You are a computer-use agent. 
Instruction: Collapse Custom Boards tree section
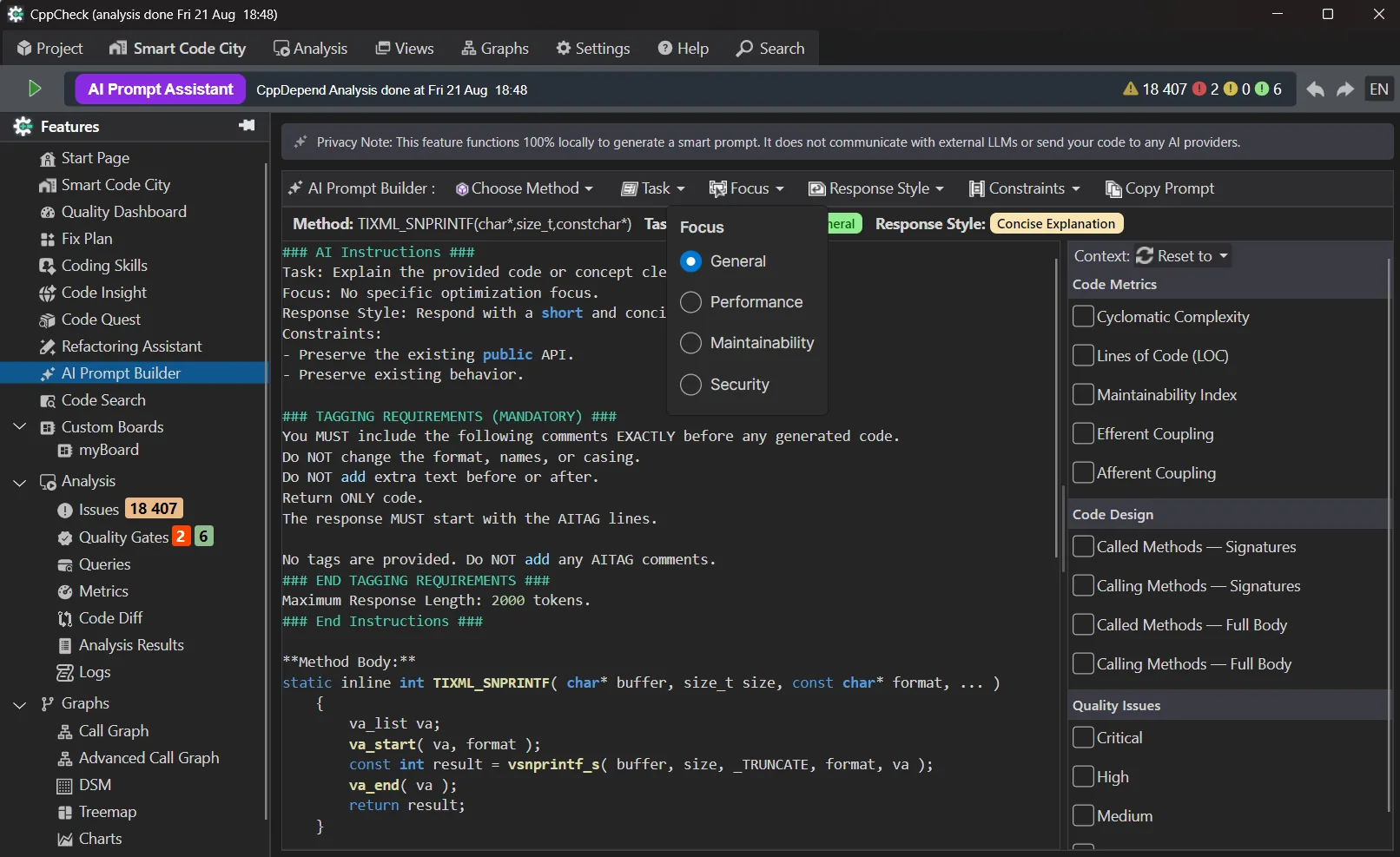[20, 427]
